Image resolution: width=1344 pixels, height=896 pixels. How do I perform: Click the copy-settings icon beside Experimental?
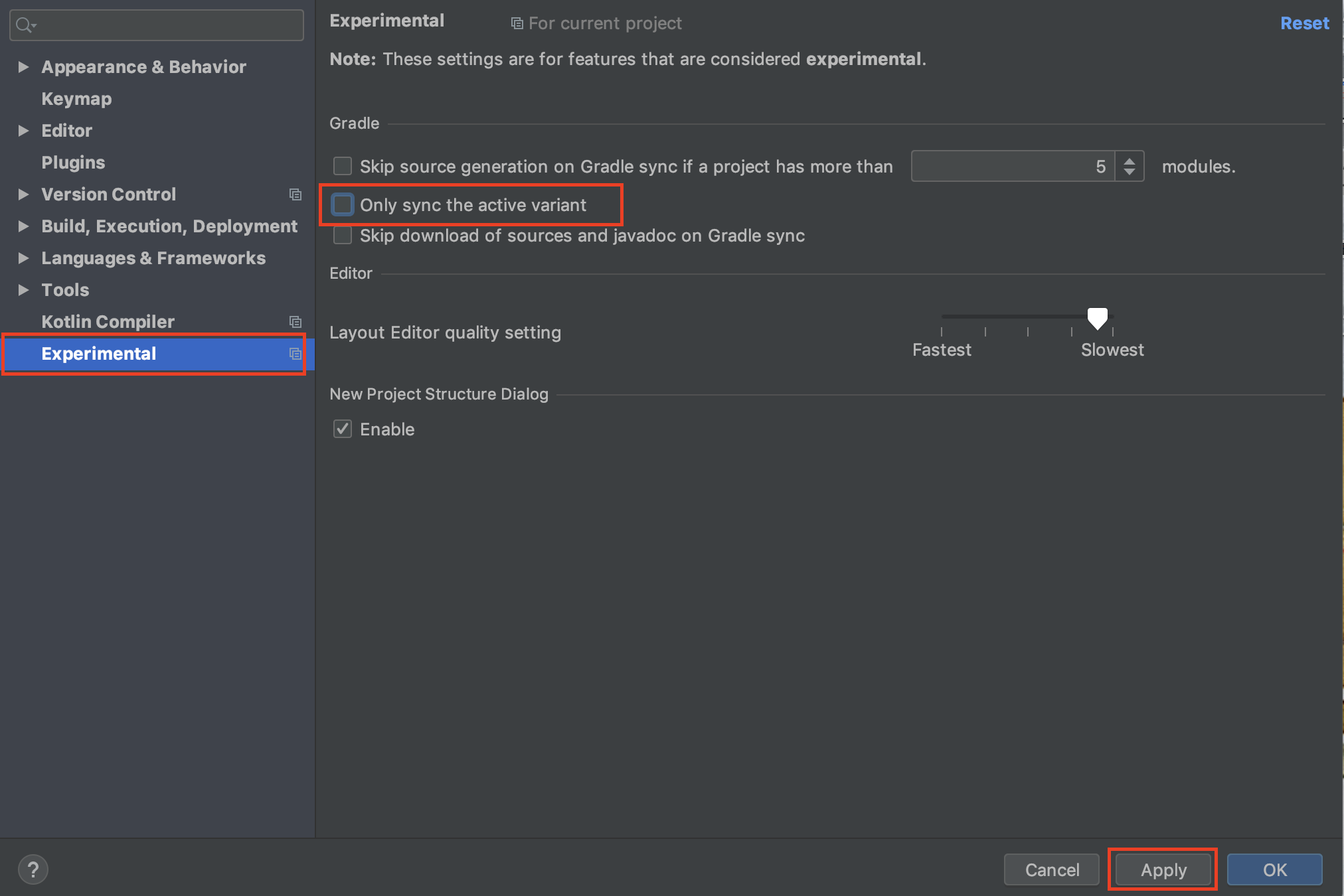(295, 354)
